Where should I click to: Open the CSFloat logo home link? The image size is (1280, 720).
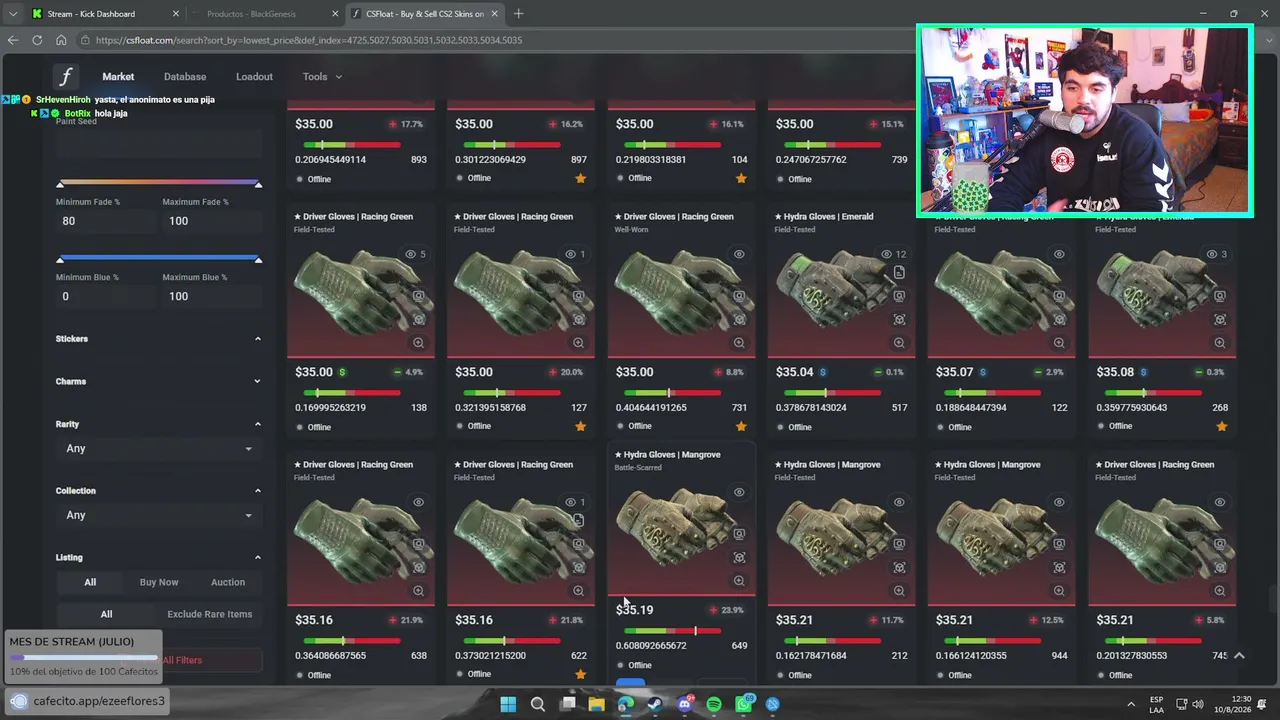(66, 77)
